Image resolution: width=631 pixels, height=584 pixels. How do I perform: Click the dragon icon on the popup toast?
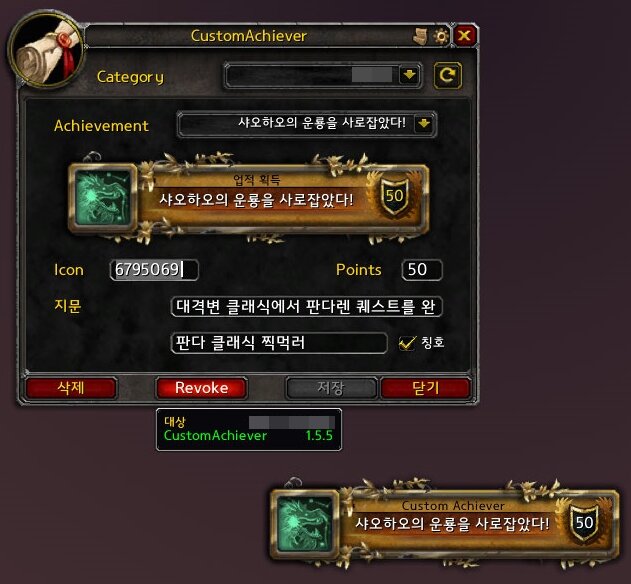tap(305, 524)
